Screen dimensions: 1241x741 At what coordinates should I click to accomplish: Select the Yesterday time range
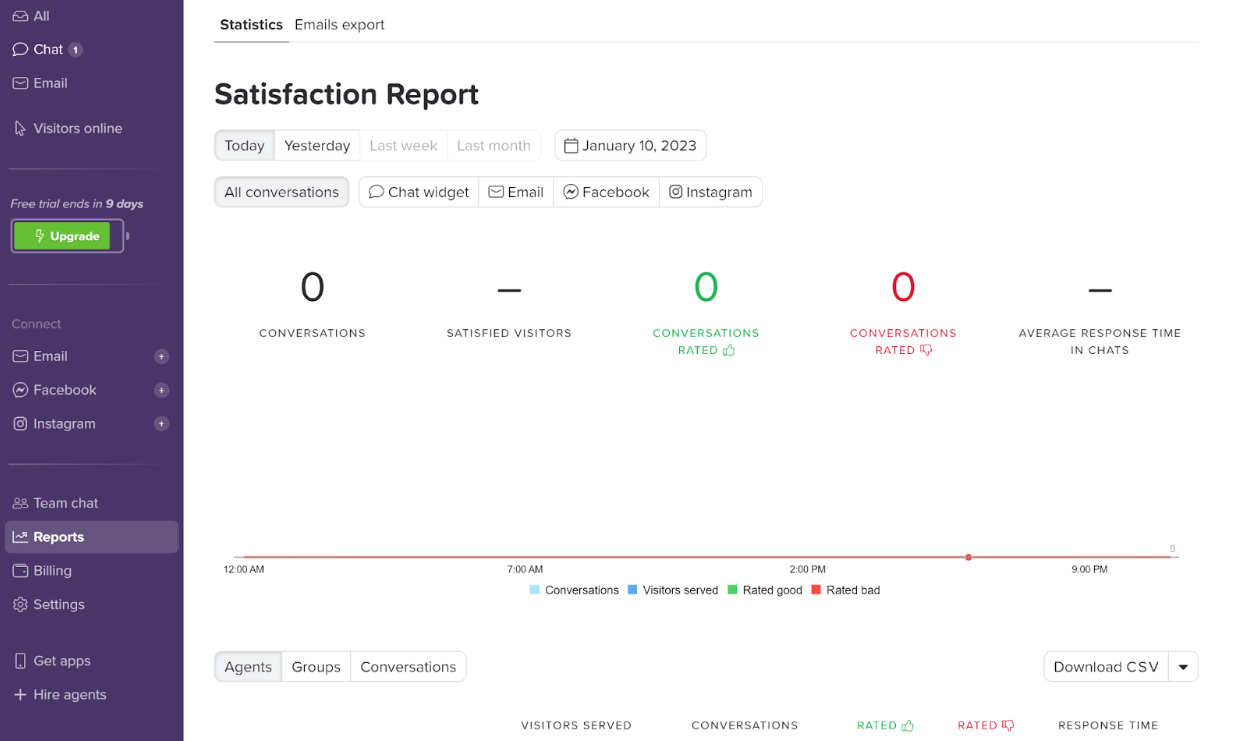pos(316,146)
